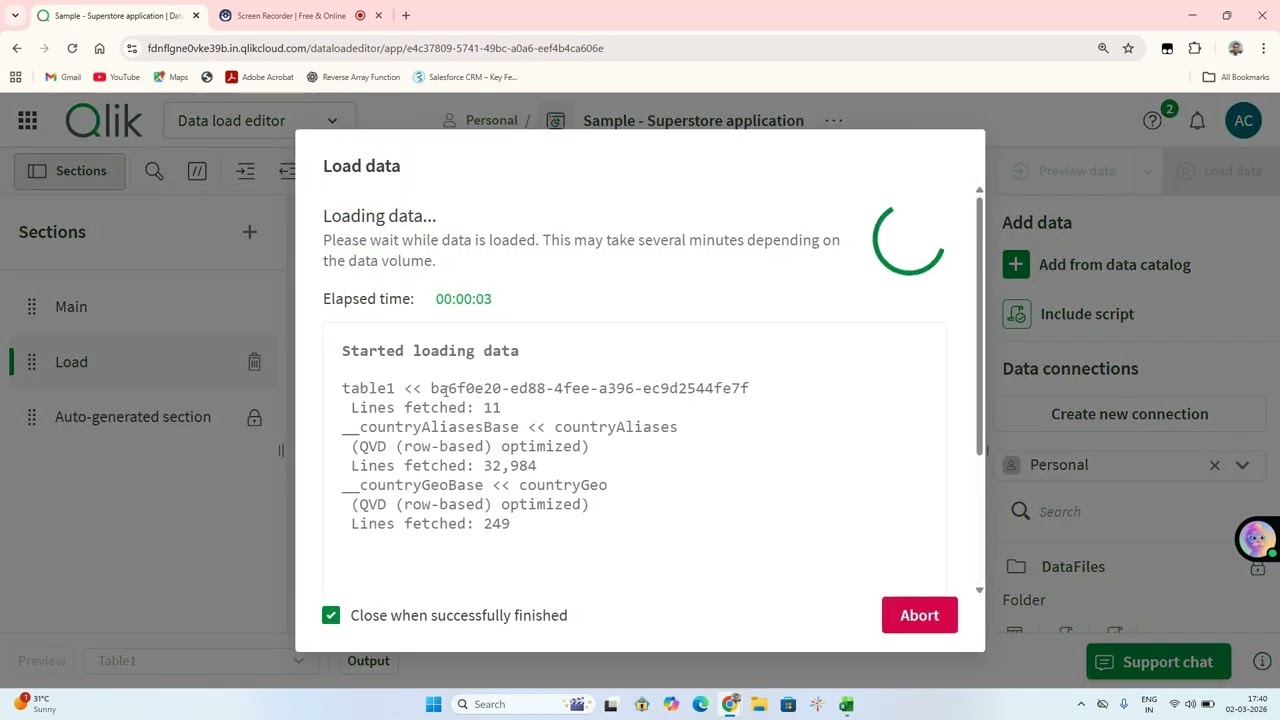This screenshot has height=720, width=1280.
Task: Toggle comment on selected script lines
Action: pos(197,171)
